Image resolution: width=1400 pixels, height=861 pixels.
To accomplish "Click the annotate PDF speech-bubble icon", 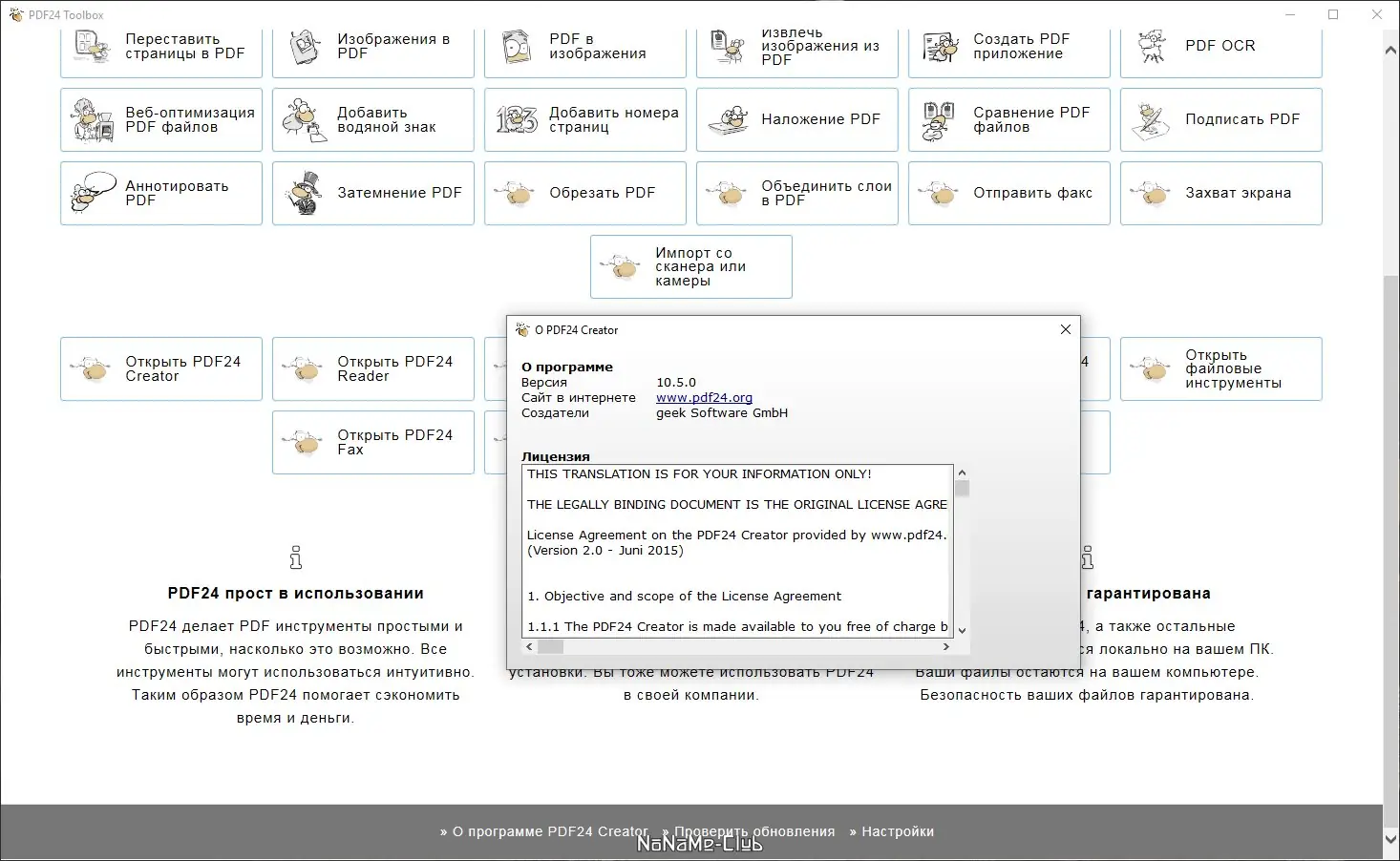I will [x=93, y=193].
